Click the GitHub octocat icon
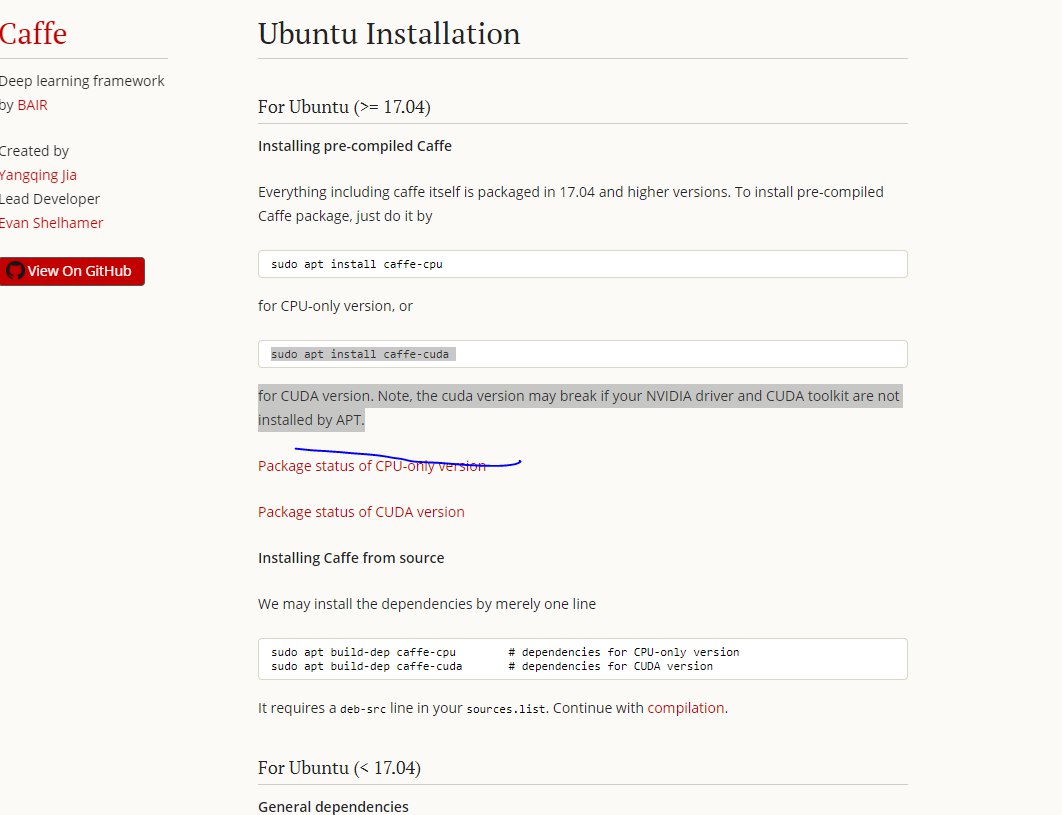 tap(15, 271)
